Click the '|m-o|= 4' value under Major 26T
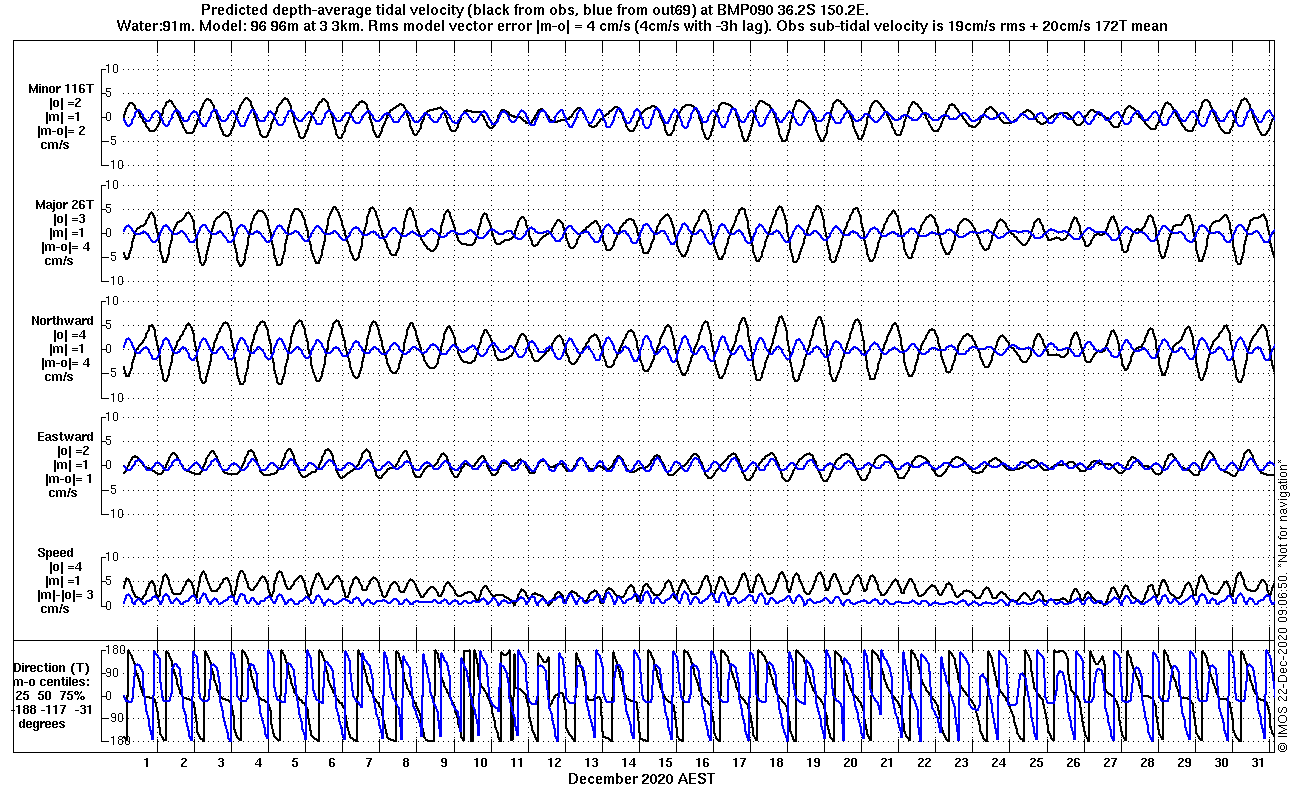The height and width of the screenshot is (800, 1300). (x=66, y=247)
